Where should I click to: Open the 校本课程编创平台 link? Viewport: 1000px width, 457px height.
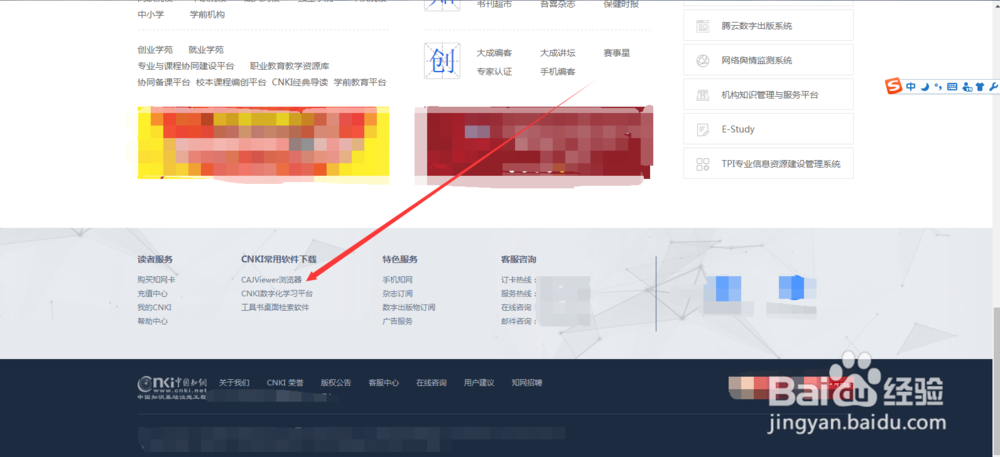(x=231, y=83)
